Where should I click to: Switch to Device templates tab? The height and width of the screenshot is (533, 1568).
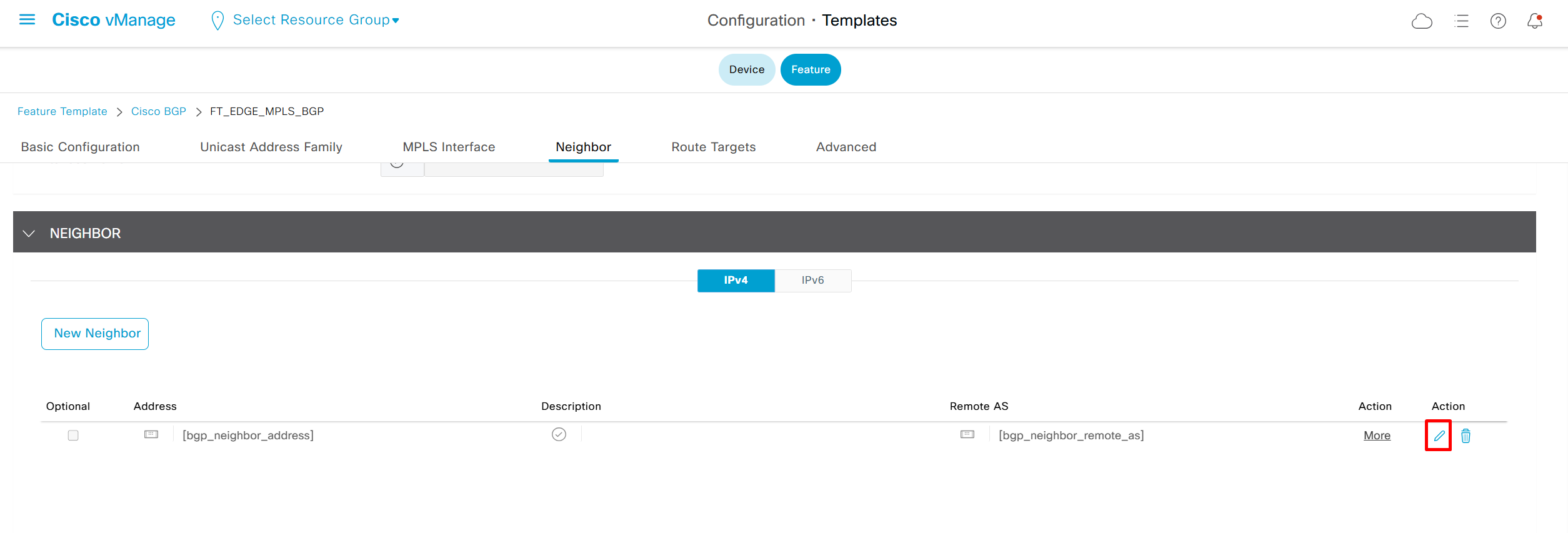pos(746,69)
